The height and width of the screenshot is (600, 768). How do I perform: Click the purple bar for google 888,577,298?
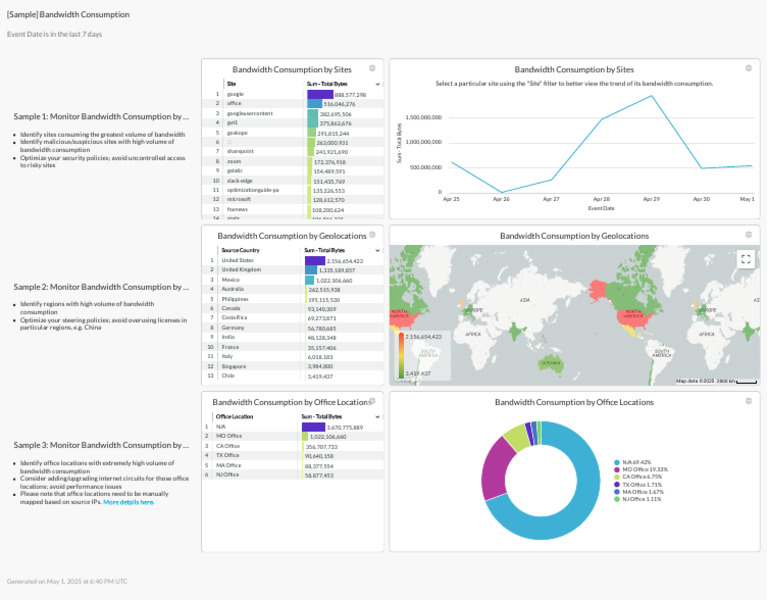coord(320,94)
